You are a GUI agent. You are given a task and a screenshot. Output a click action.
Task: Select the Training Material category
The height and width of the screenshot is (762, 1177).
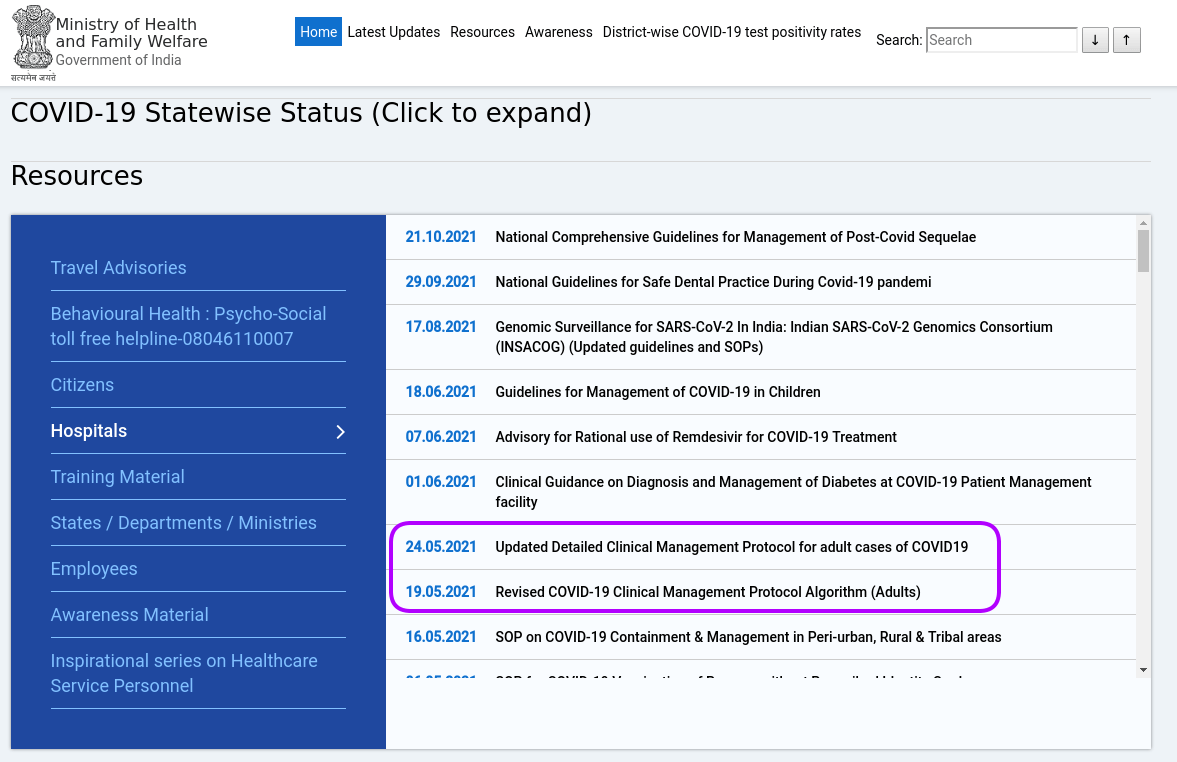[x=117, y=477]
